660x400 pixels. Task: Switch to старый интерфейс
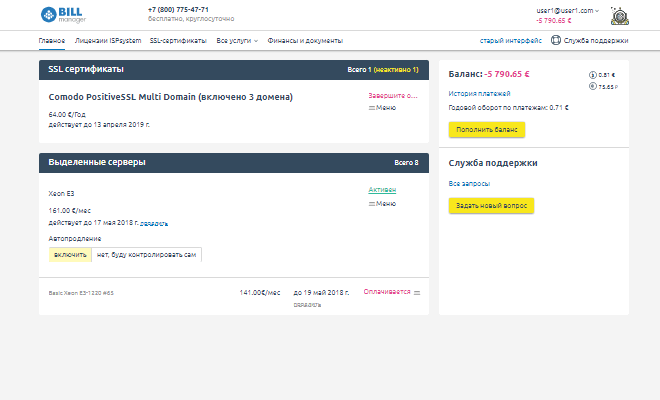tap(511, 41)
